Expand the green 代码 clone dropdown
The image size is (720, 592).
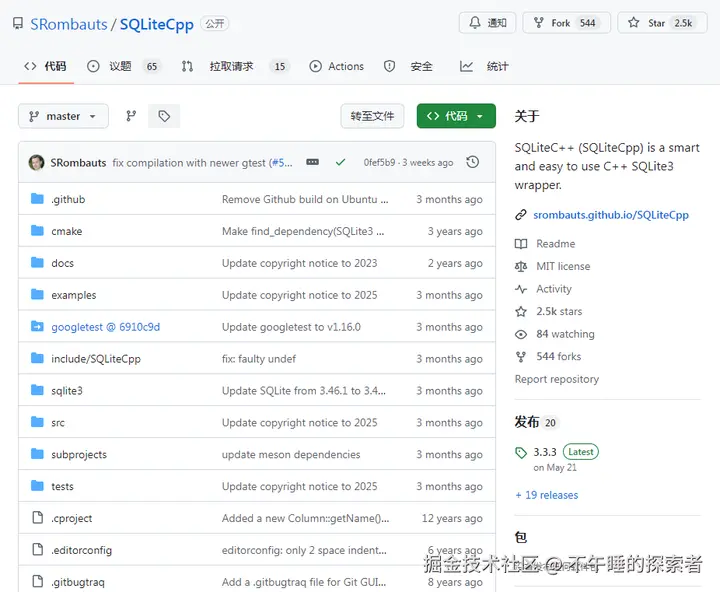tap(456, 116)
